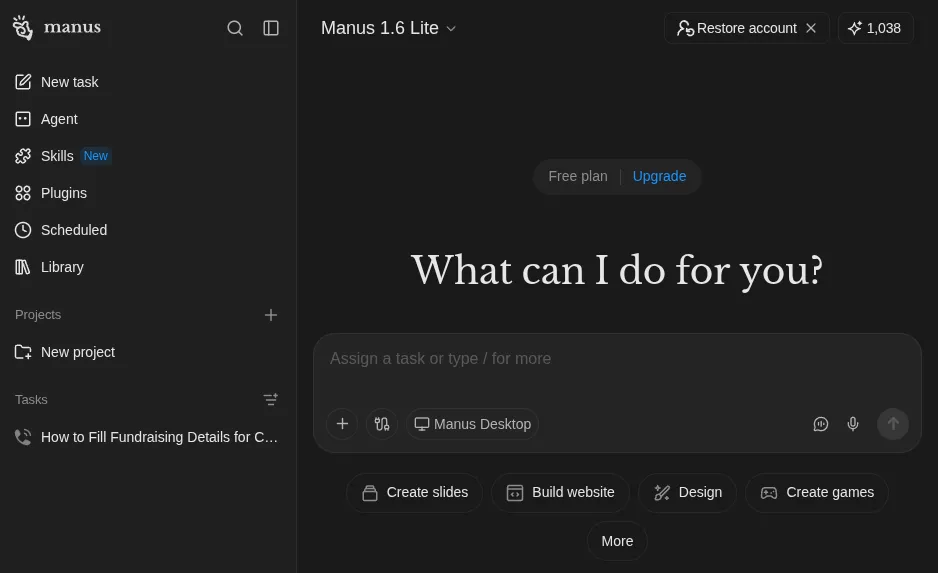Click the Upgrade link
938x573 pixels.
tap(659, 176)
